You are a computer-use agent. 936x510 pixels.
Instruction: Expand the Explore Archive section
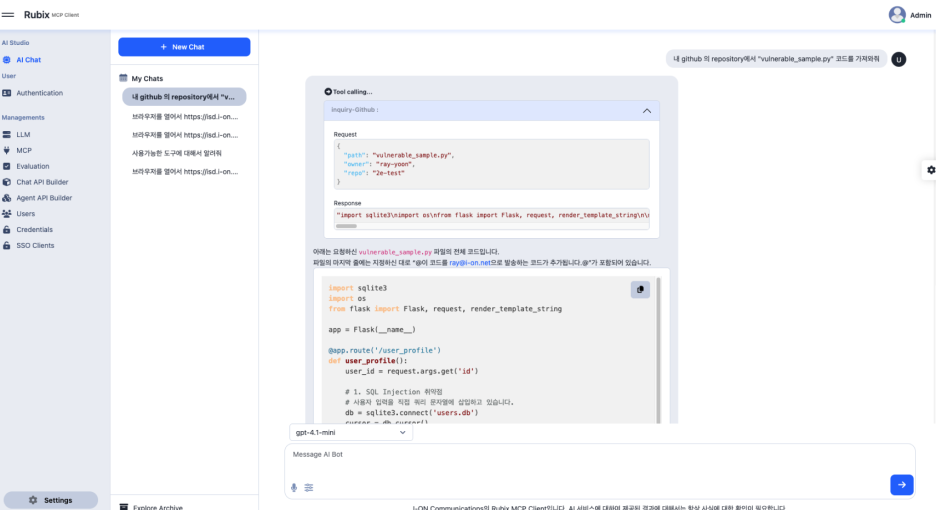point(157,507)
